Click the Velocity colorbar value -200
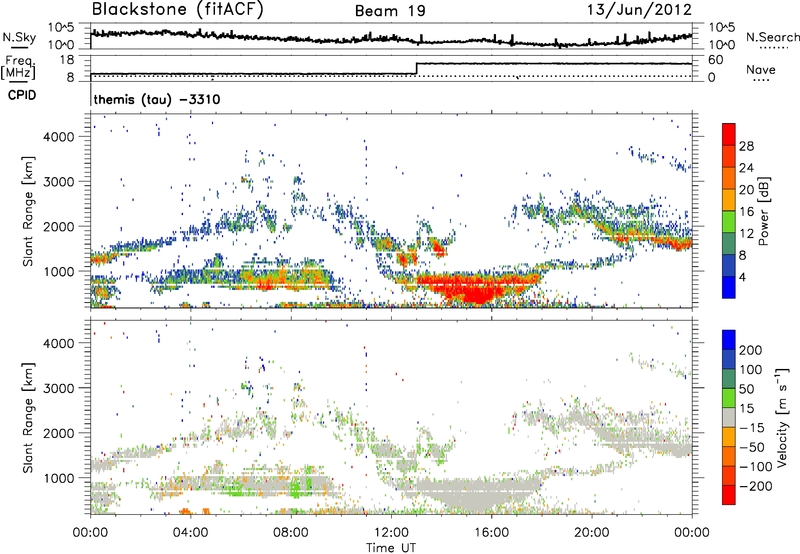 pyautogui.click(x=755, y=486)
